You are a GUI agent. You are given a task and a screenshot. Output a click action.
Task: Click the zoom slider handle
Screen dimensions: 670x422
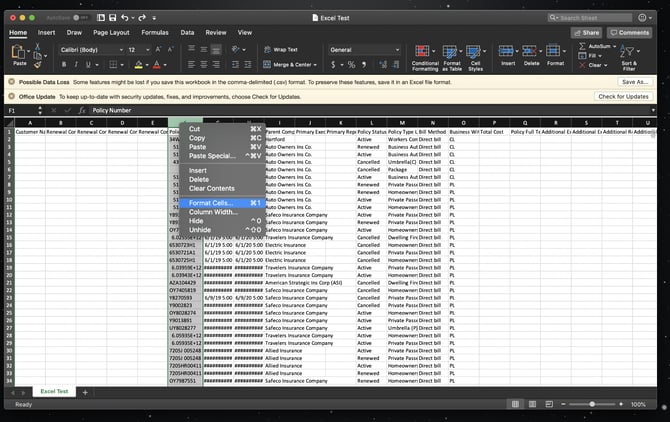click(592, 404)
